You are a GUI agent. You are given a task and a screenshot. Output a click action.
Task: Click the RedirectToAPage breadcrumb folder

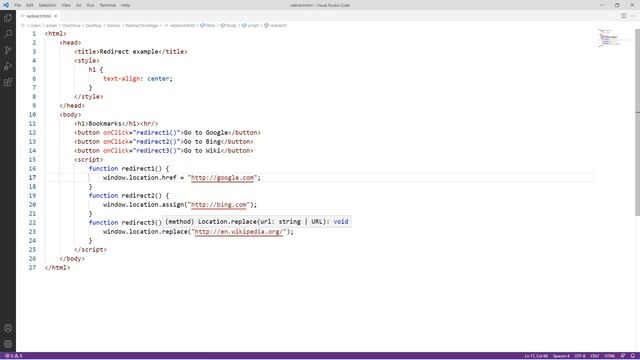coord(141,25)
